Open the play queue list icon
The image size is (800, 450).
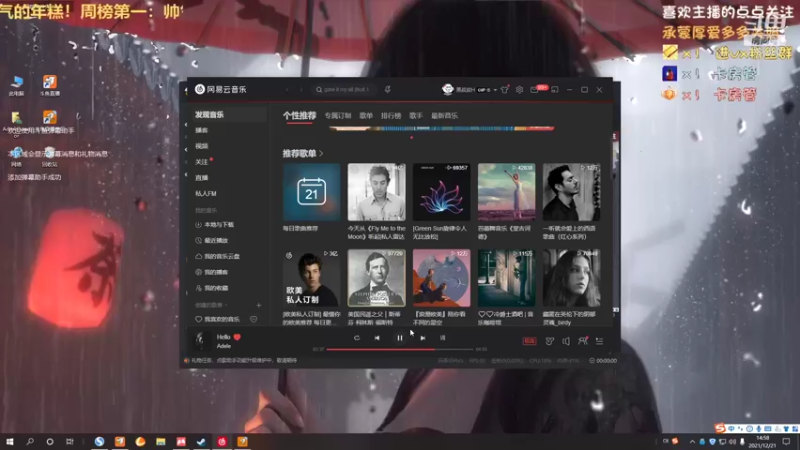click(599, 341)
